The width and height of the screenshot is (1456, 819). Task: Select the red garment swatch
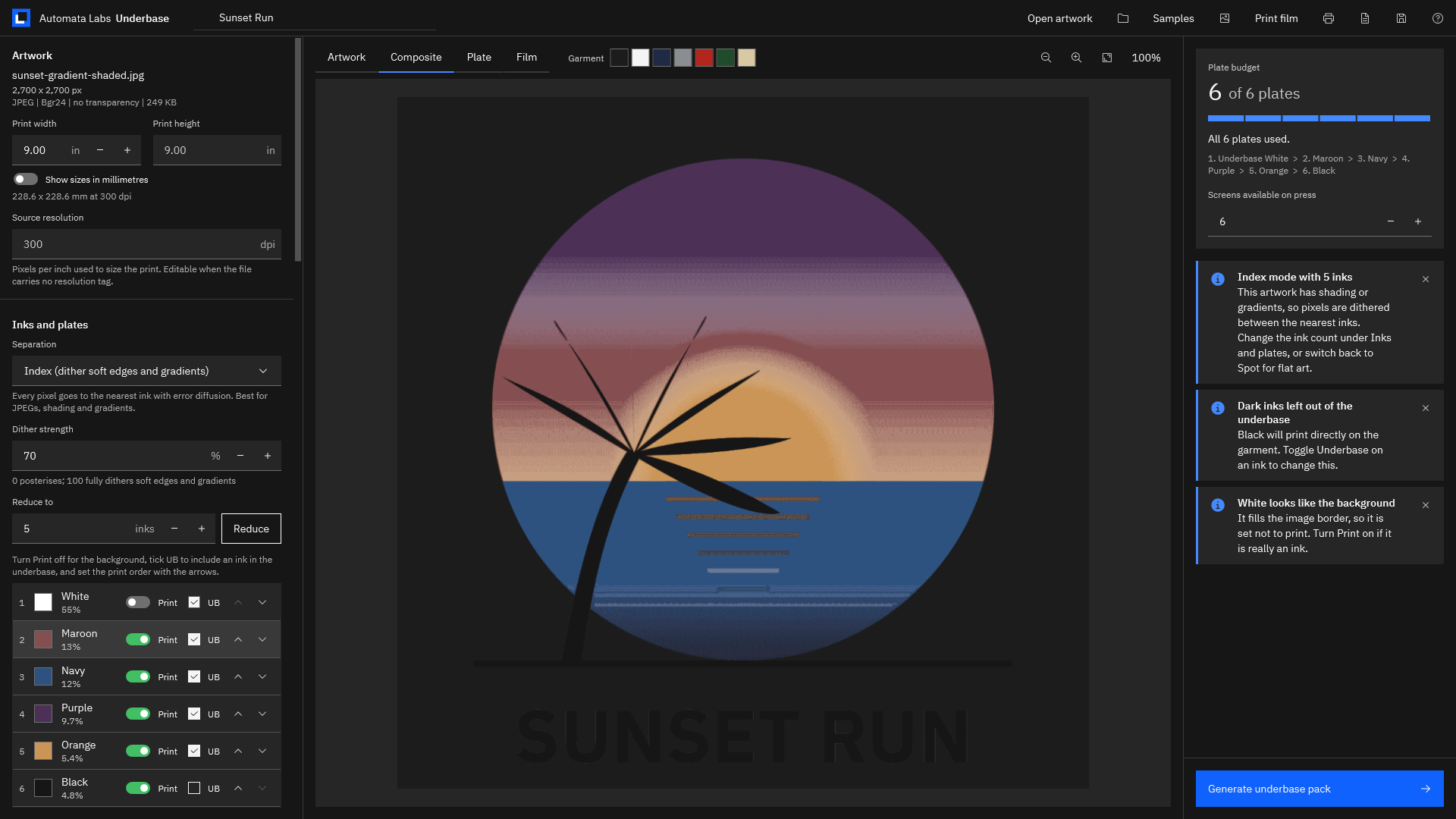coord(704,58)
